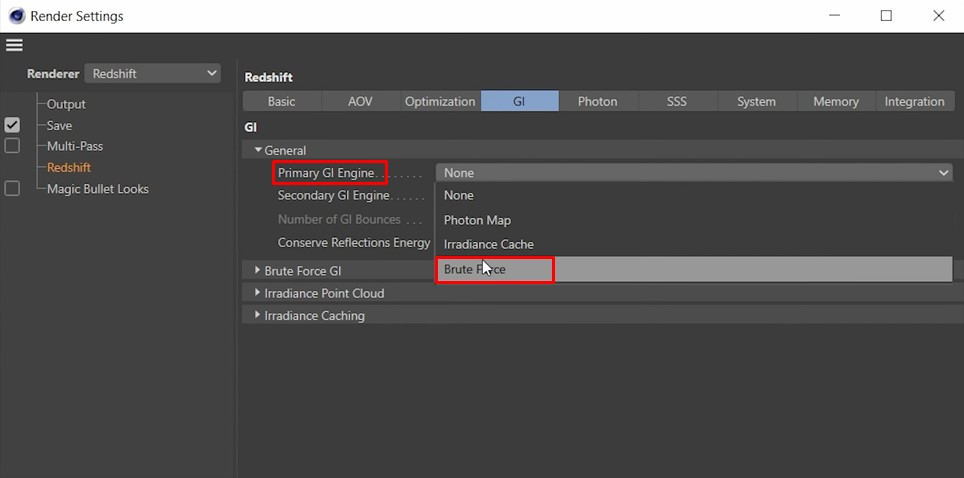This screenshot has height=478, width=964.
Task: Enable the Multi-Pass checkbox
Action: [12, 146]
